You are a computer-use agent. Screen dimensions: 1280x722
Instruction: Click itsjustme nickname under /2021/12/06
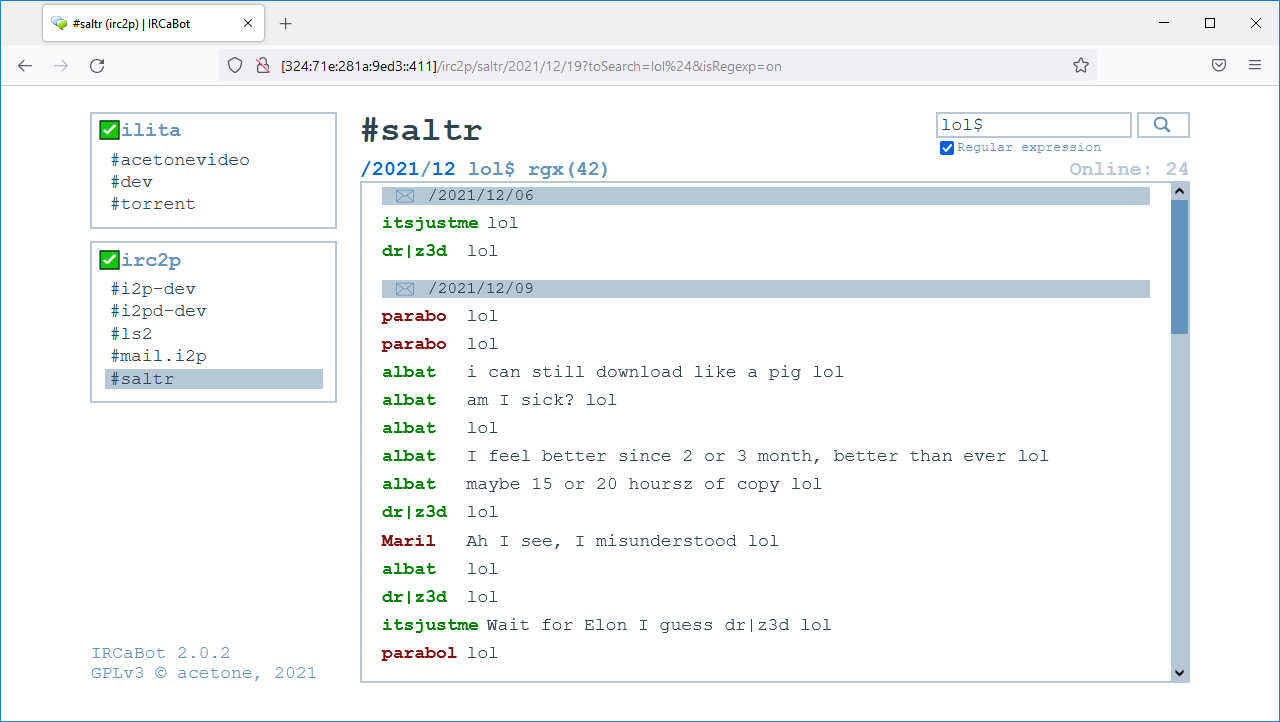point(430,223)
